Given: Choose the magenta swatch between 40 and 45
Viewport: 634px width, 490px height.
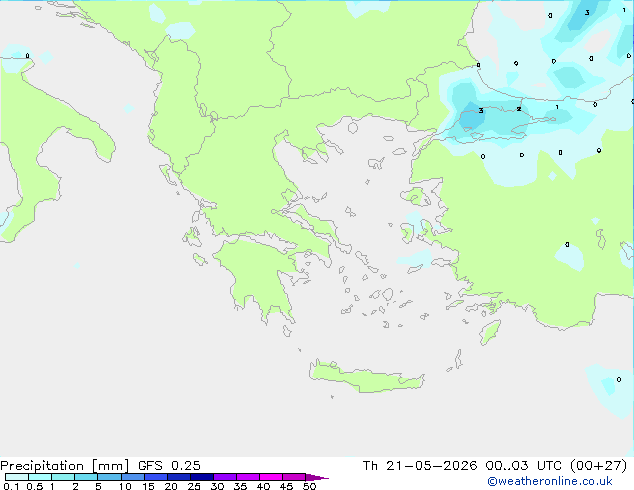Looking at the screenshot, I should point(271,477).
